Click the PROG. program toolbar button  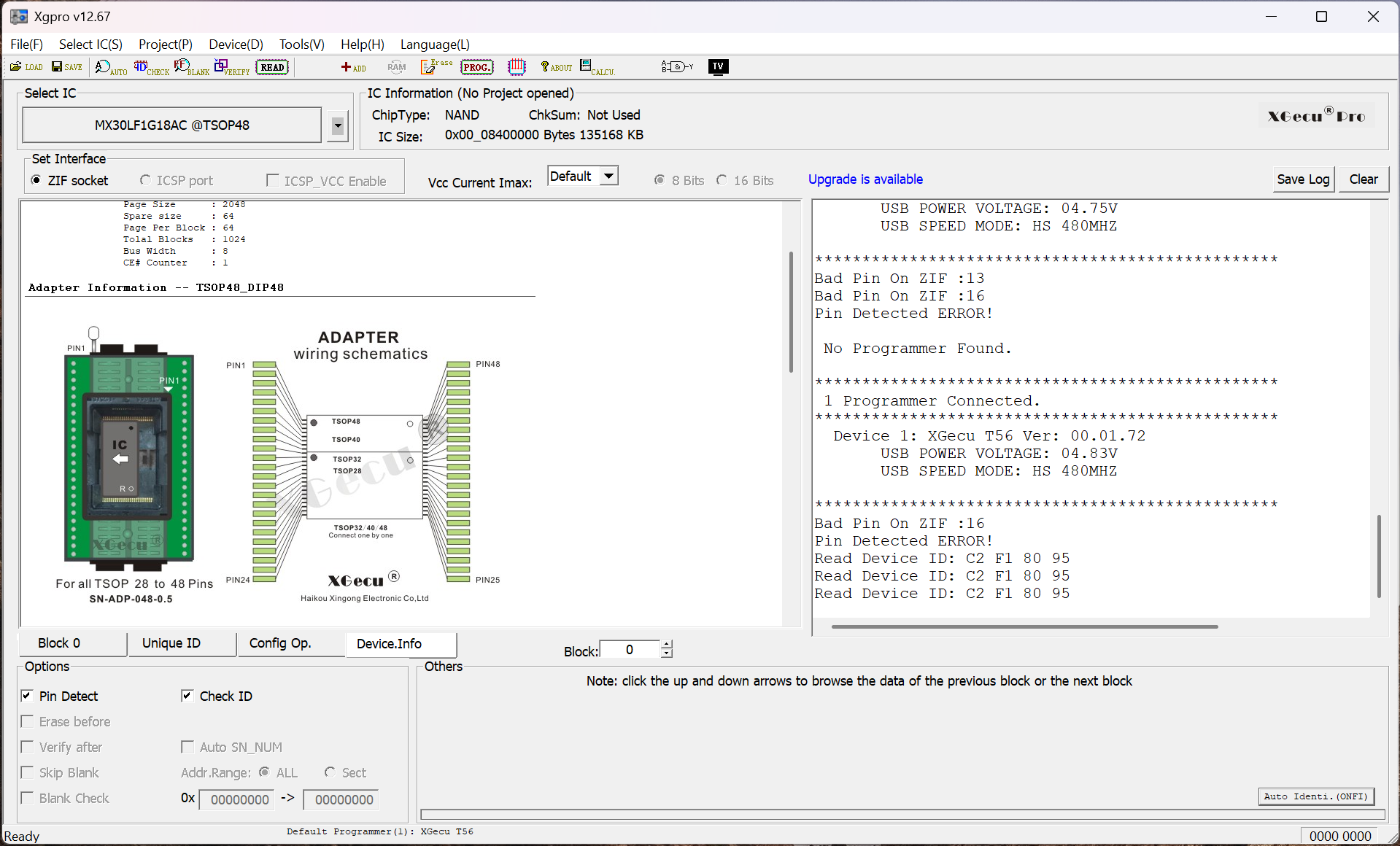[x=477, y=67]
